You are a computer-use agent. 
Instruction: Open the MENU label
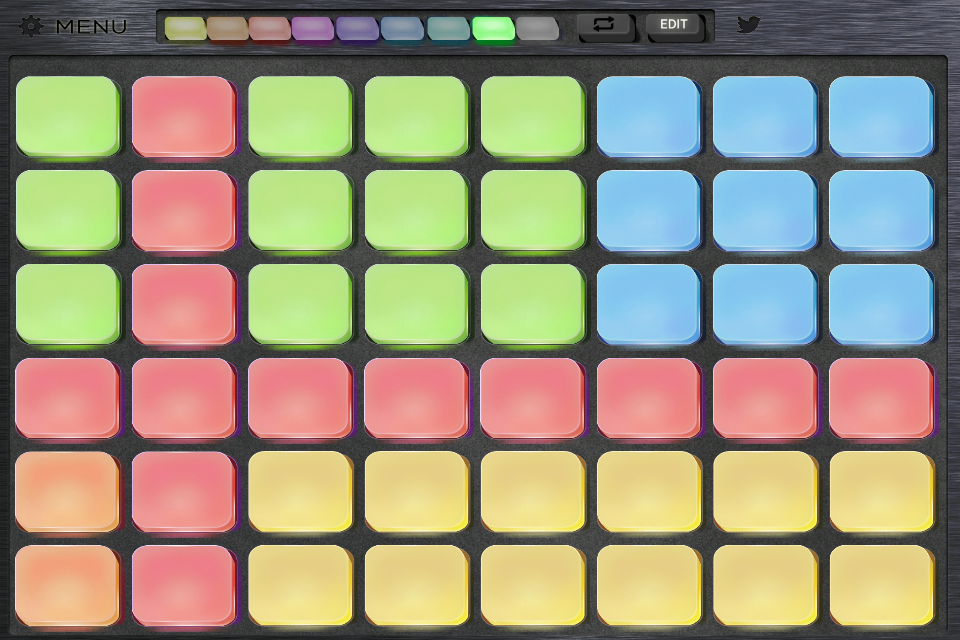(x=91, y=26)
